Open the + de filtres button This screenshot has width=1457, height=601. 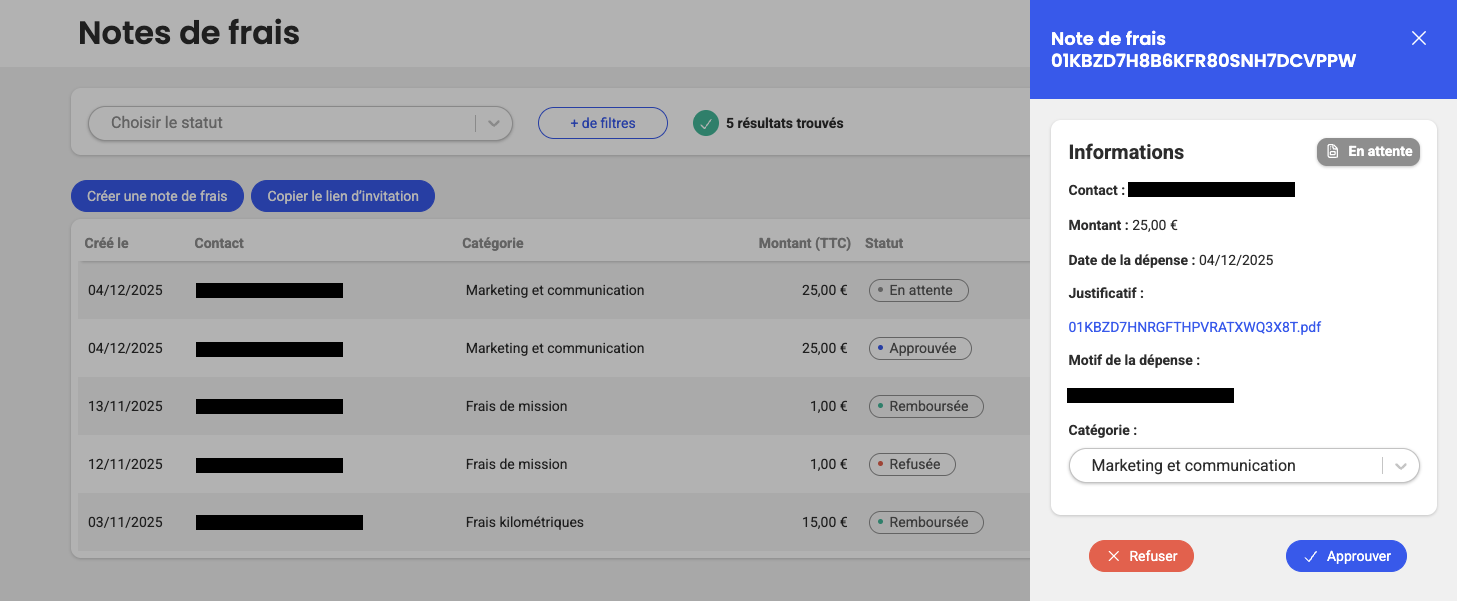pyautogui.click(x=602, y=123)
